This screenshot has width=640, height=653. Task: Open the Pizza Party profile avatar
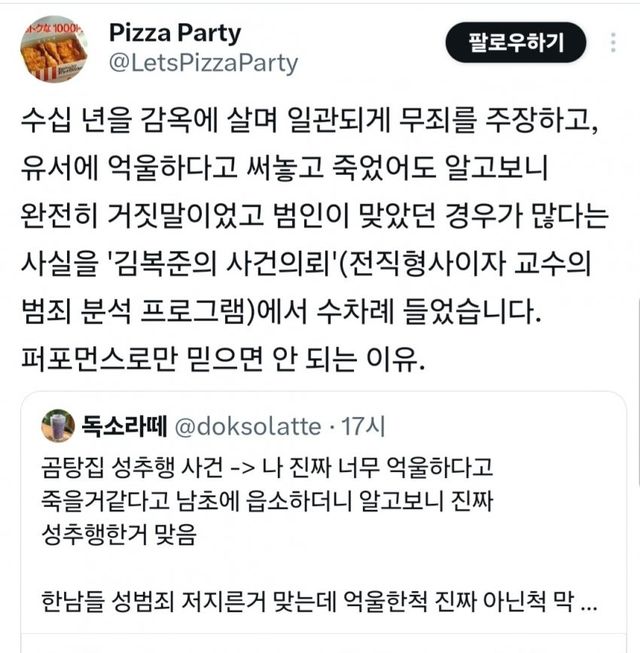tap(53, 48)
